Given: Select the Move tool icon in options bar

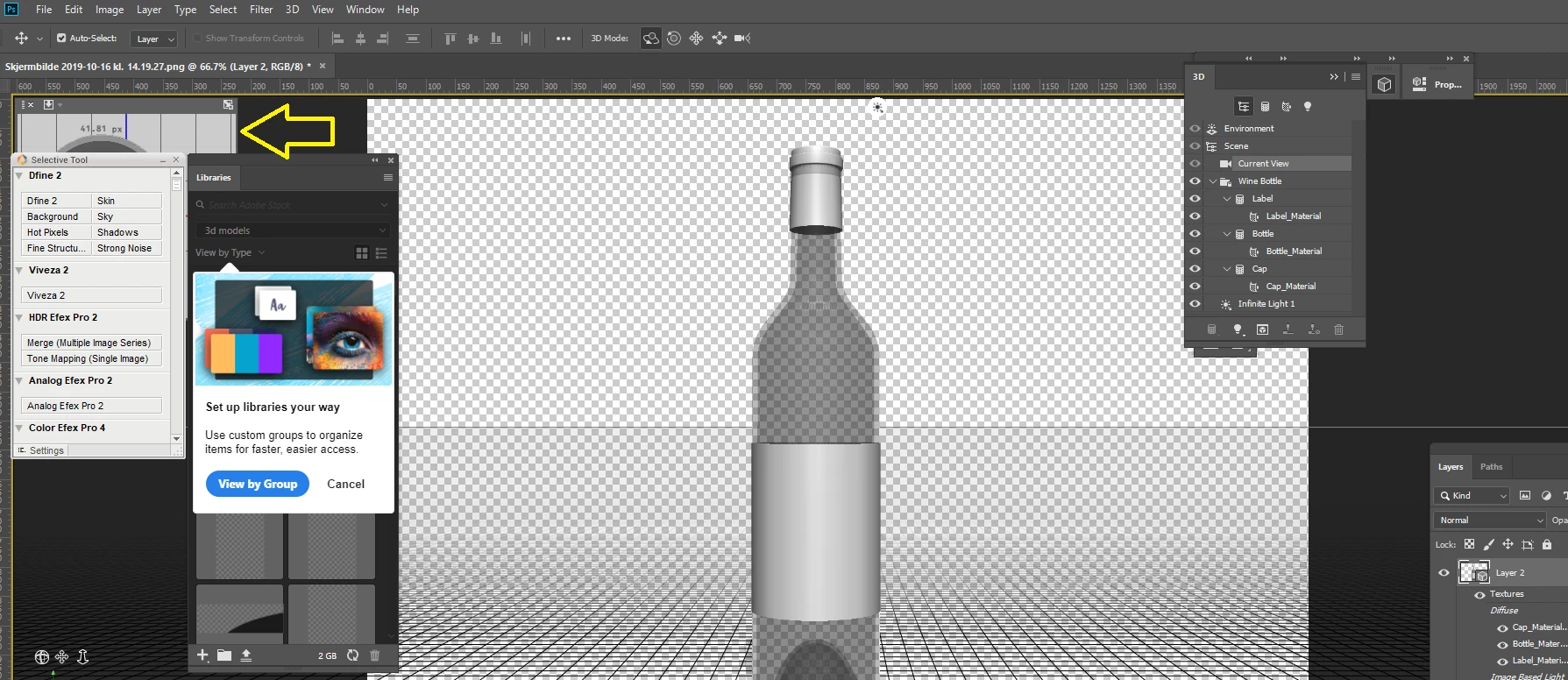Looking at the screenshot, I should pos(21,38).
